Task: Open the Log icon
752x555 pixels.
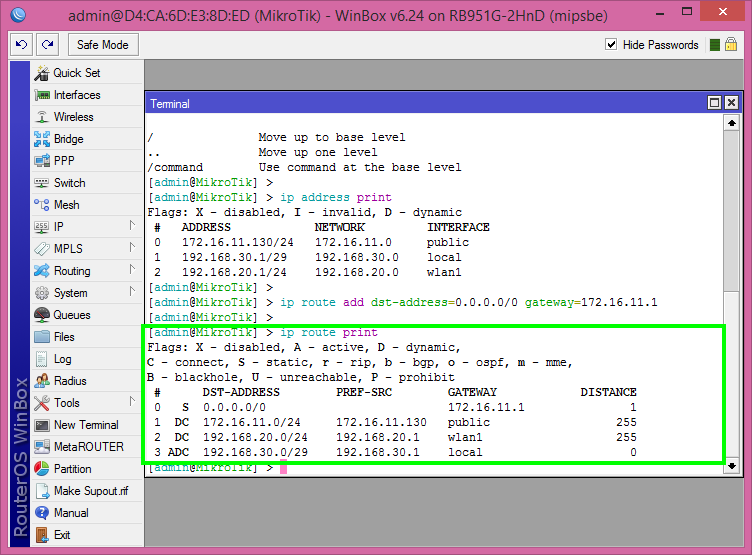Action: 42,359
